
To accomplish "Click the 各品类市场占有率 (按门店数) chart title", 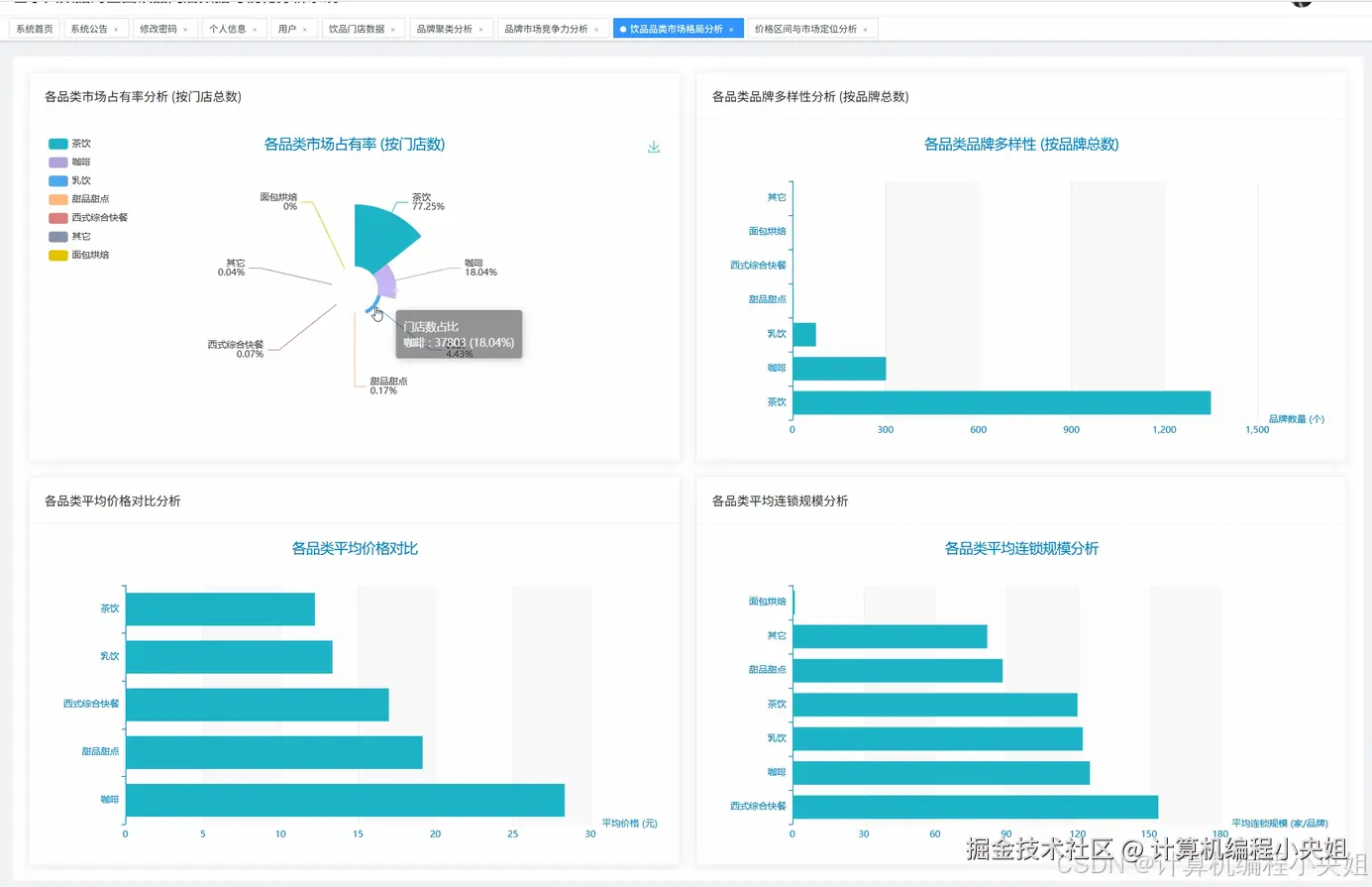I will click(355, 145).
